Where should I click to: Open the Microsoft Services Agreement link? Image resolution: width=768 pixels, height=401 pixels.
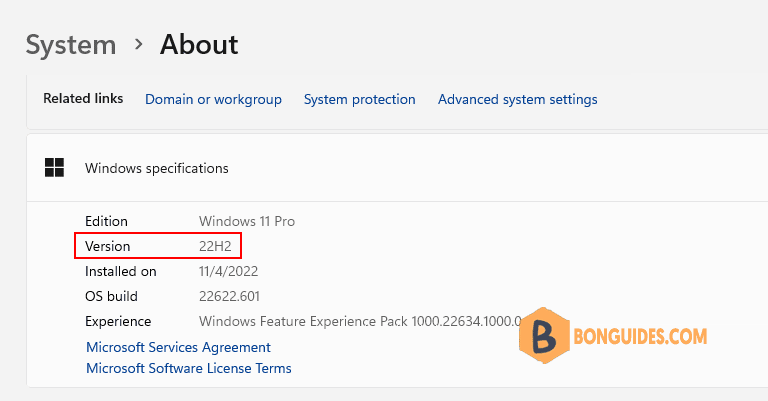point(178,347)
